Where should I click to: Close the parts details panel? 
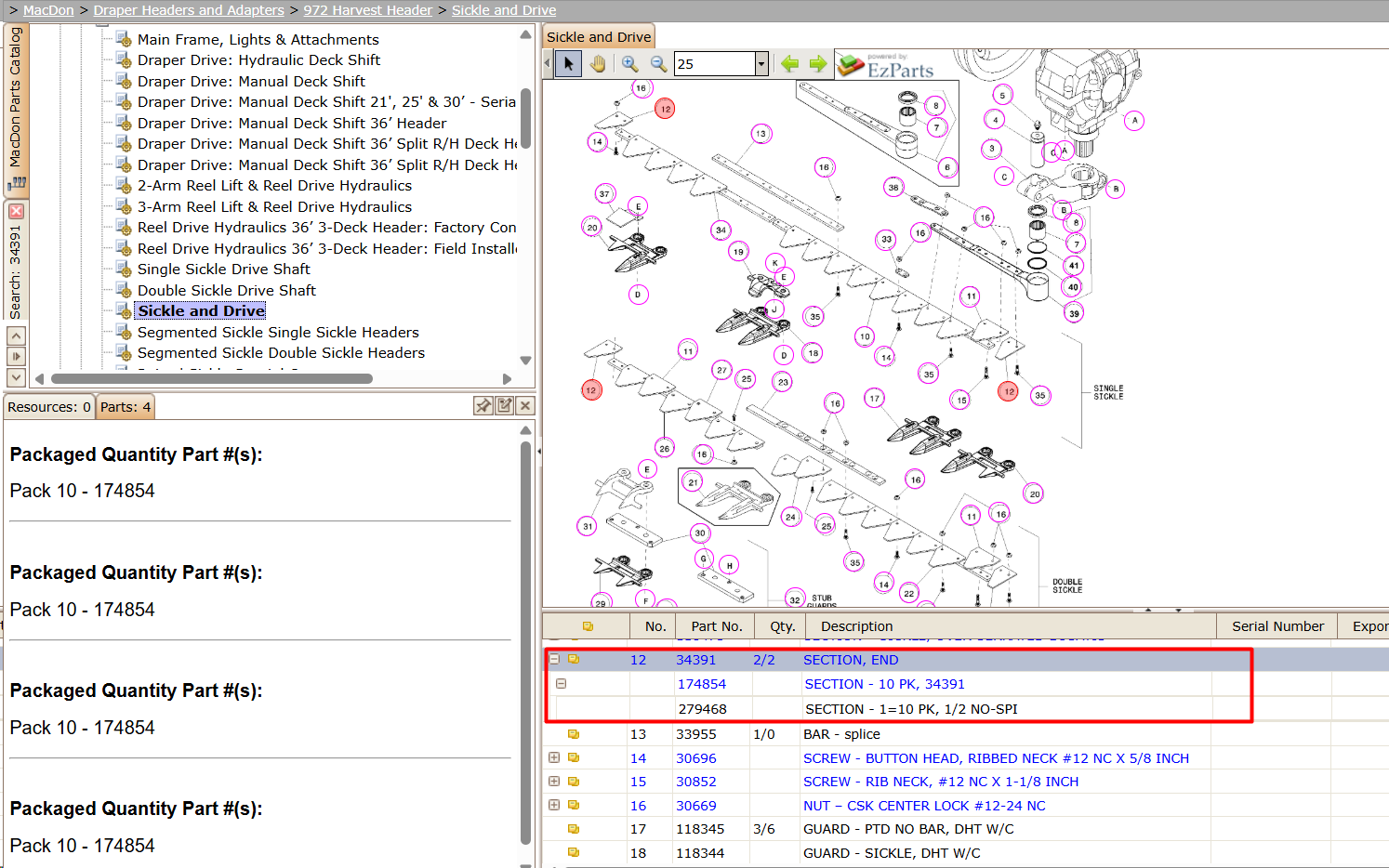click(525, 406)
